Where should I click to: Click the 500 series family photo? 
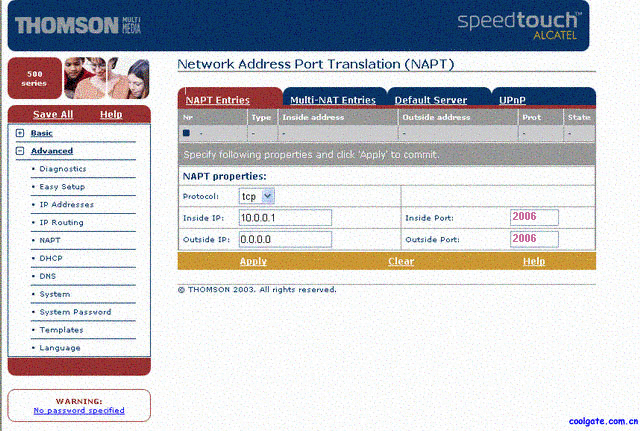(106, 78)
